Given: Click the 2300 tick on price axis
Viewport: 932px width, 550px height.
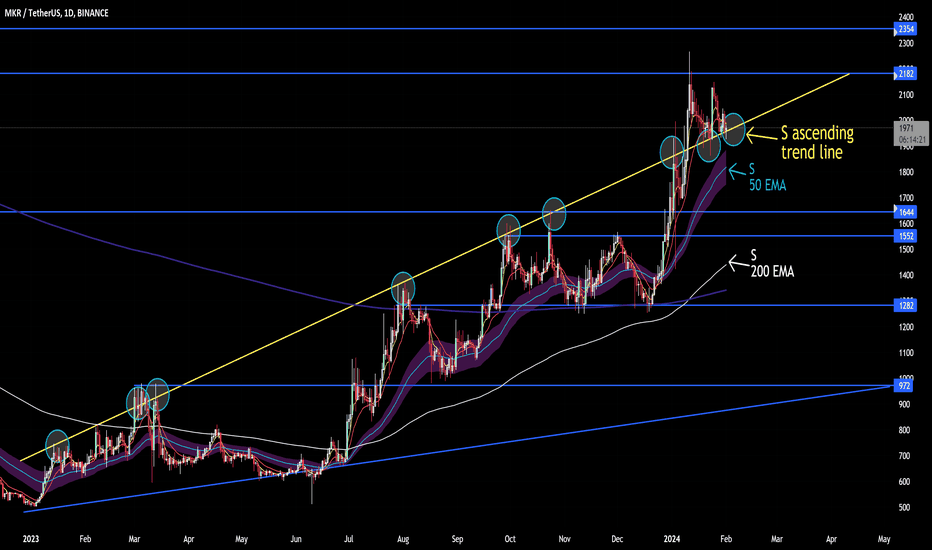Looking at the screenshot, I should click(x=906, y=43).
